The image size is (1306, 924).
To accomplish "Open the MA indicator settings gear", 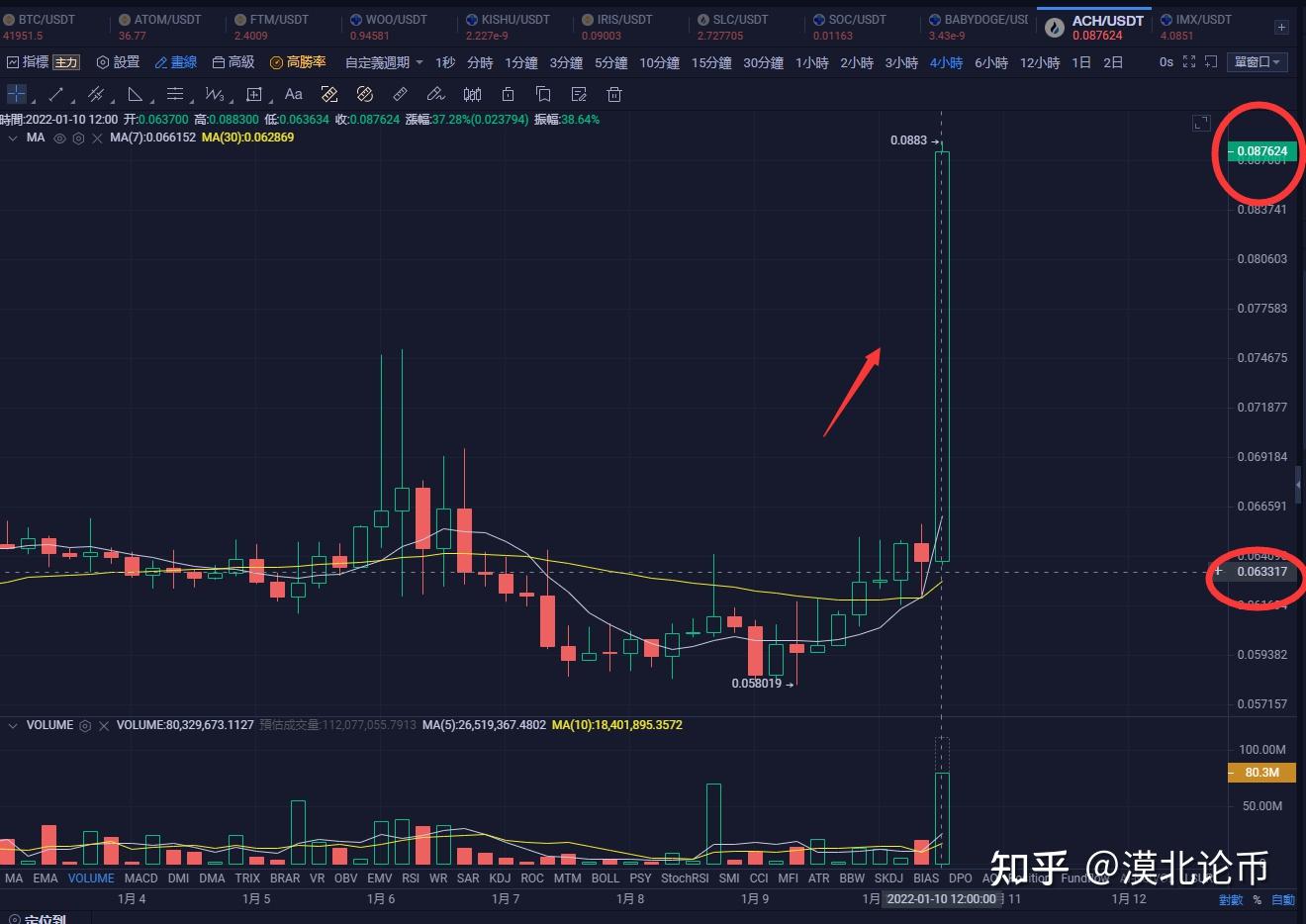I will [78, 138].
